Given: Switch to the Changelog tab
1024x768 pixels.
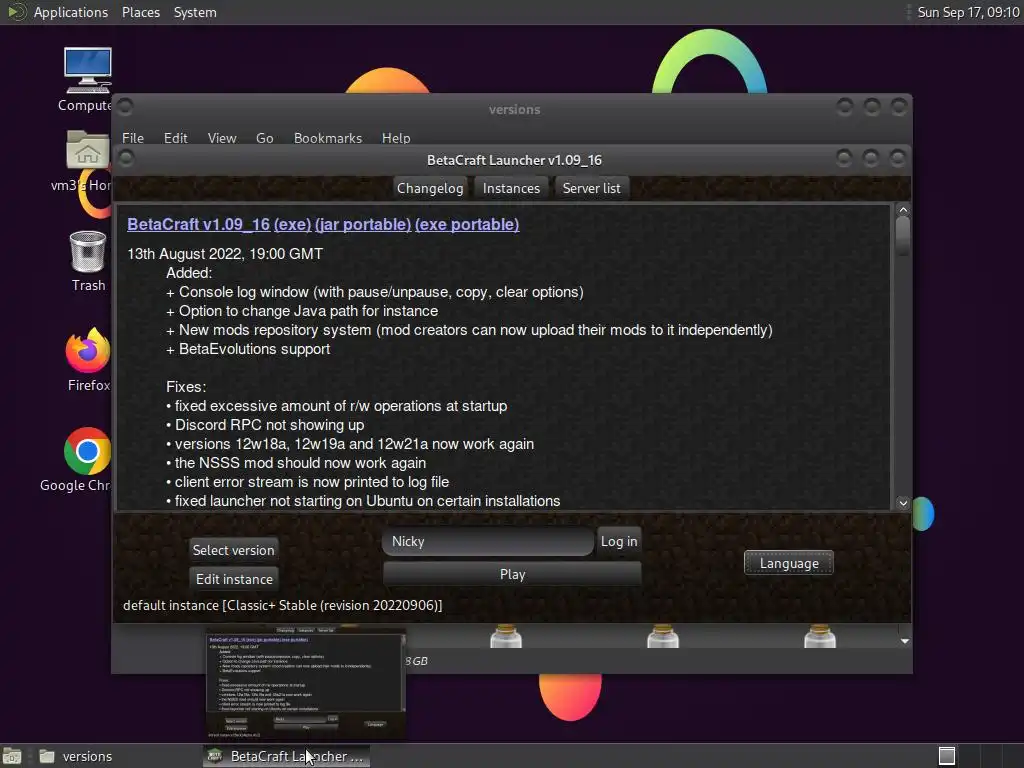Looking at the screenshot, I should pyautogui.click(x=430, y=188).
